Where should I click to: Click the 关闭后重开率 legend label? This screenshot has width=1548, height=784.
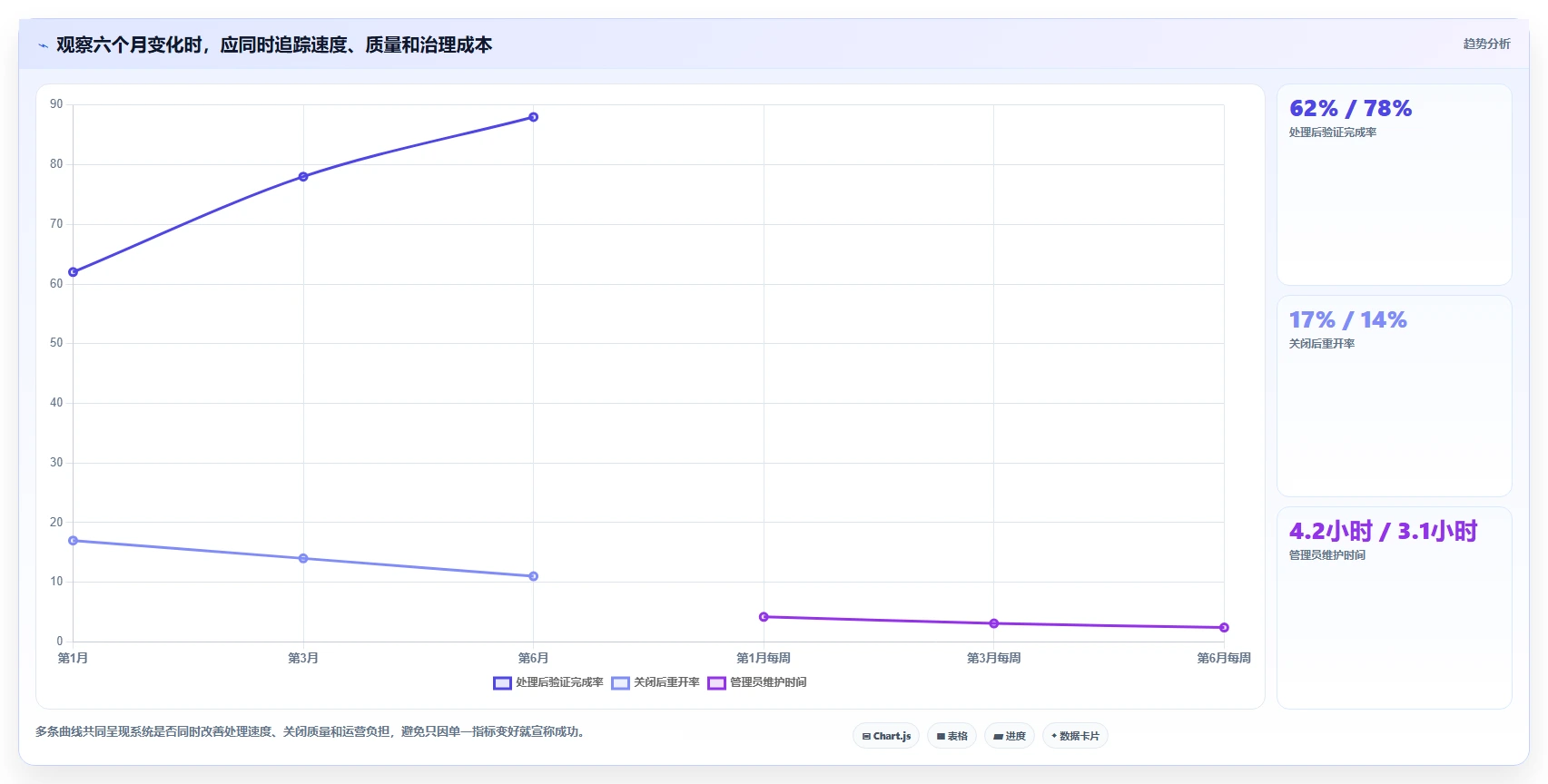(x=666, y=682)
